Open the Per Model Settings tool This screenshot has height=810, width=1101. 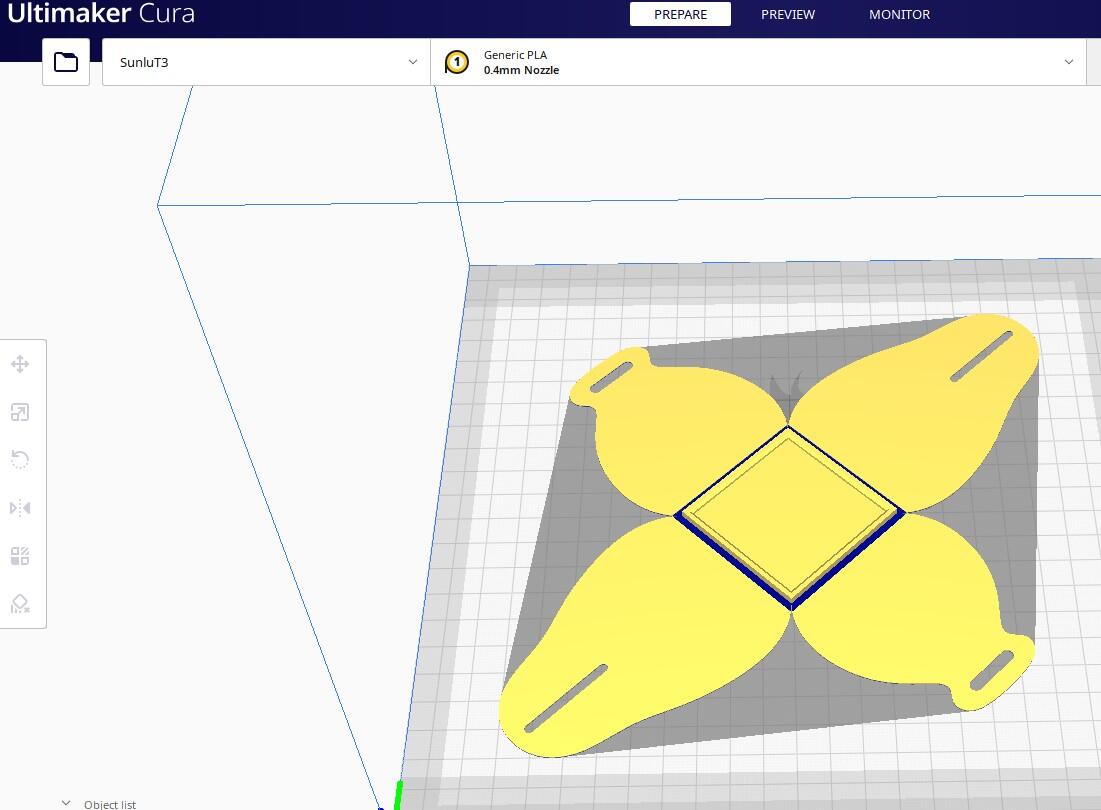click(20, 556)
